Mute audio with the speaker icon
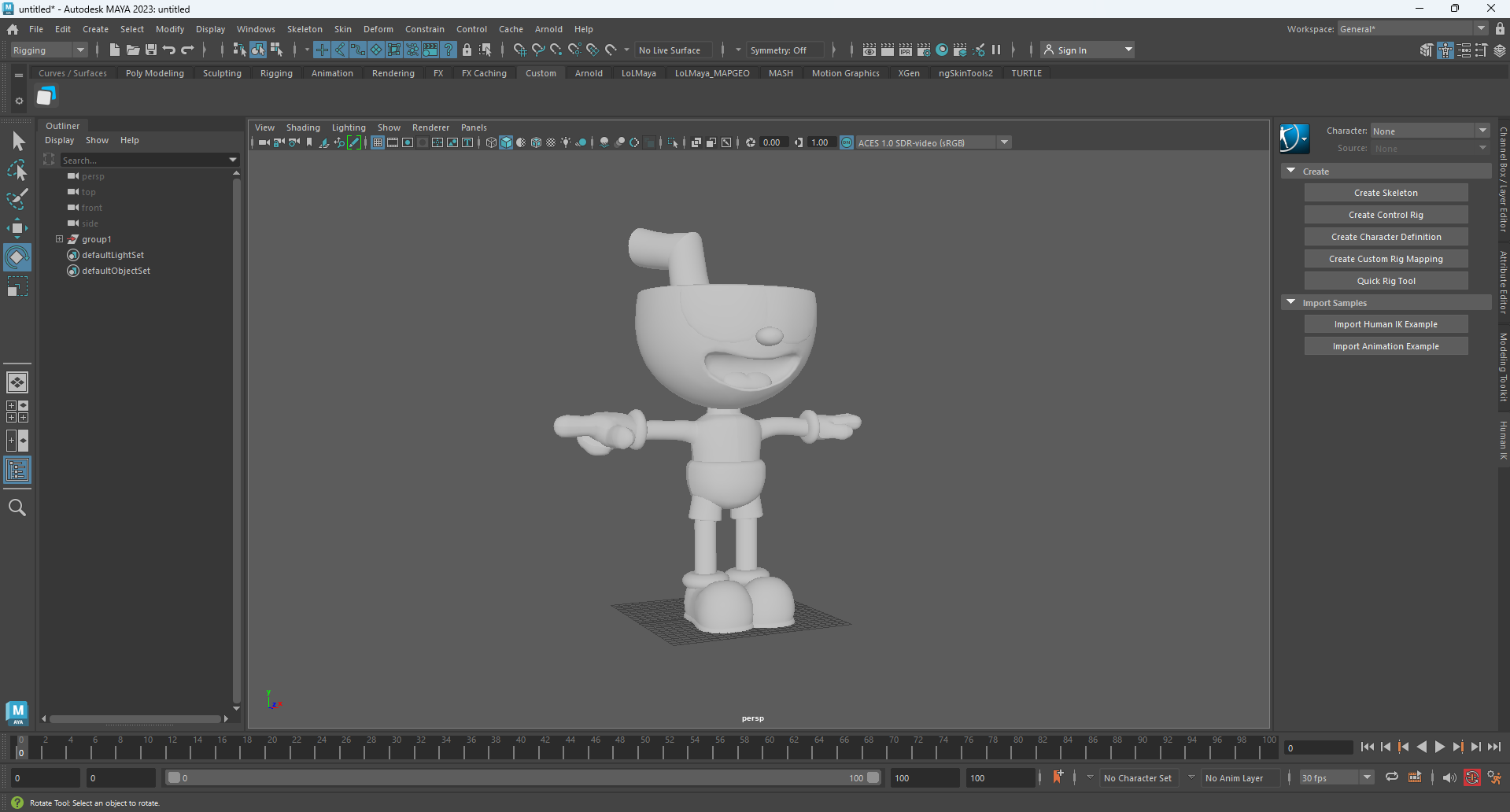This screenshot has height=812, width=1510. pos(1449,777)
